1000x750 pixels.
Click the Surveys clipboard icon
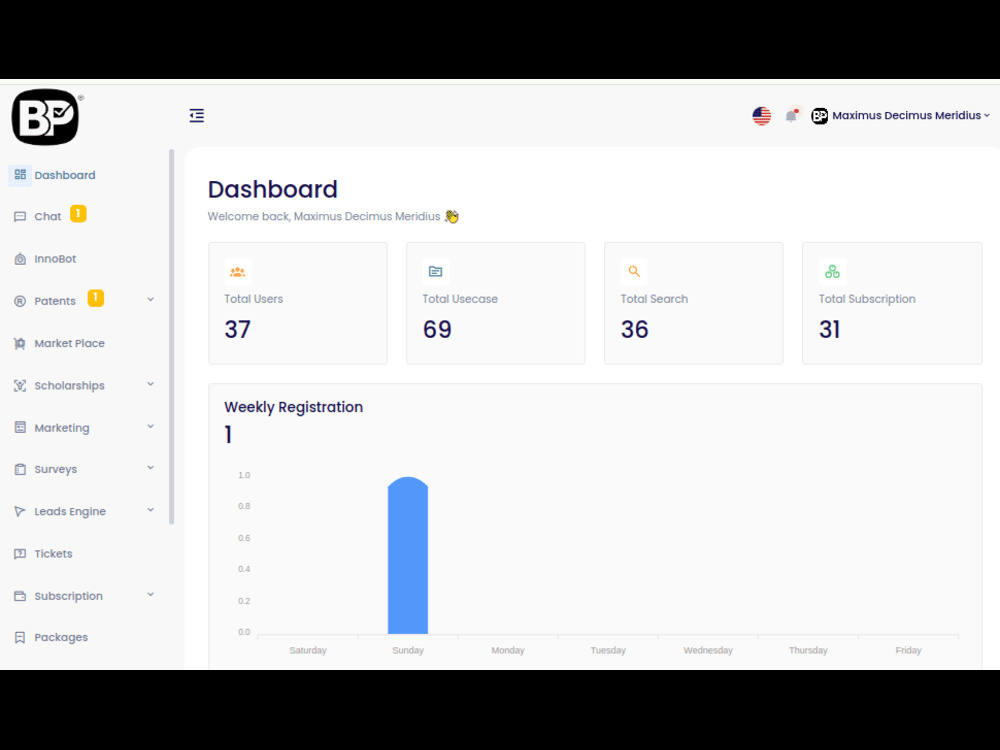click(20, 469)
